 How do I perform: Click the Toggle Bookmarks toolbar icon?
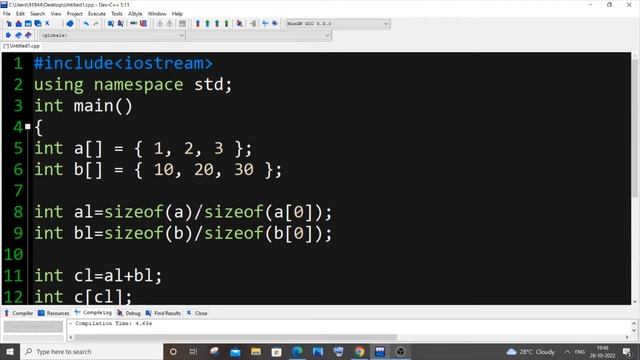[18, 35]
